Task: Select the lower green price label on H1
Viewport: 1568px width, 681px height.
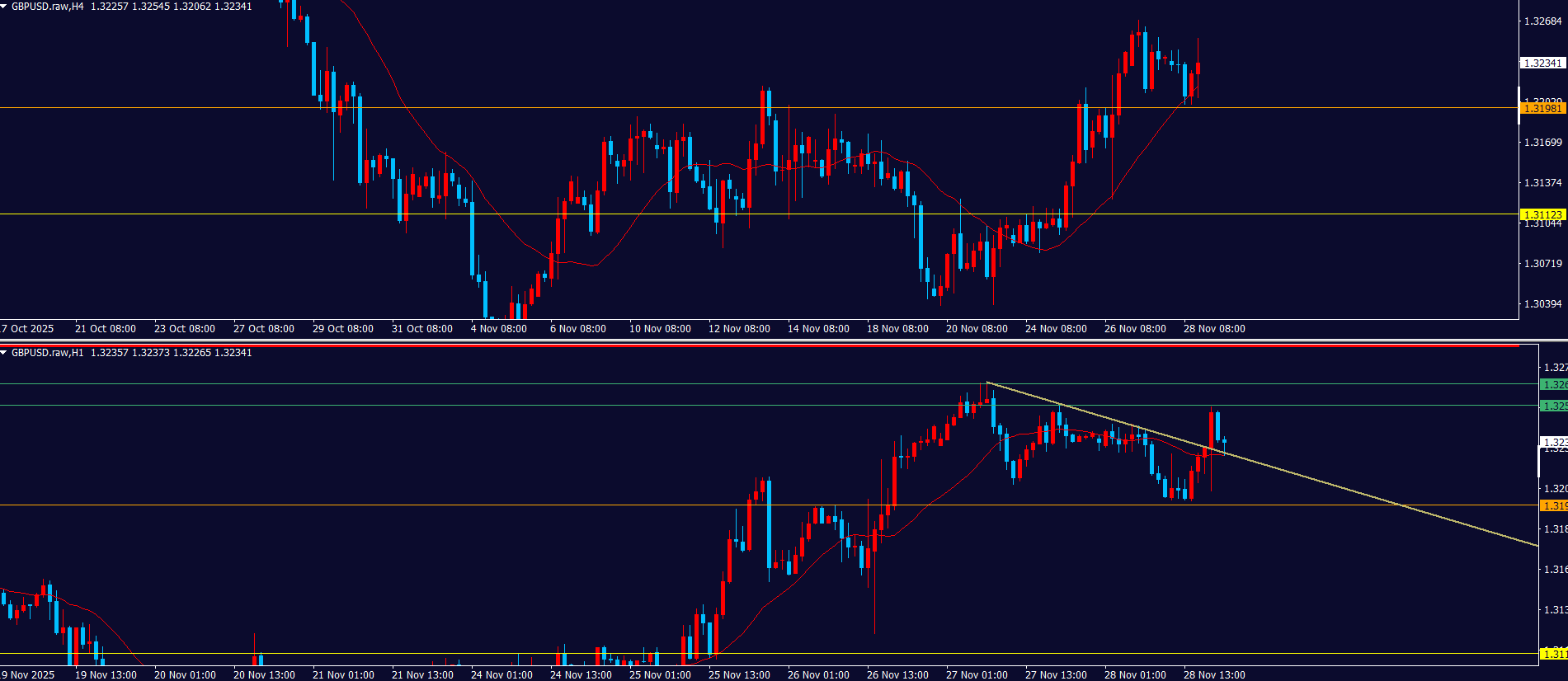Action: [x=1554, y=406]
